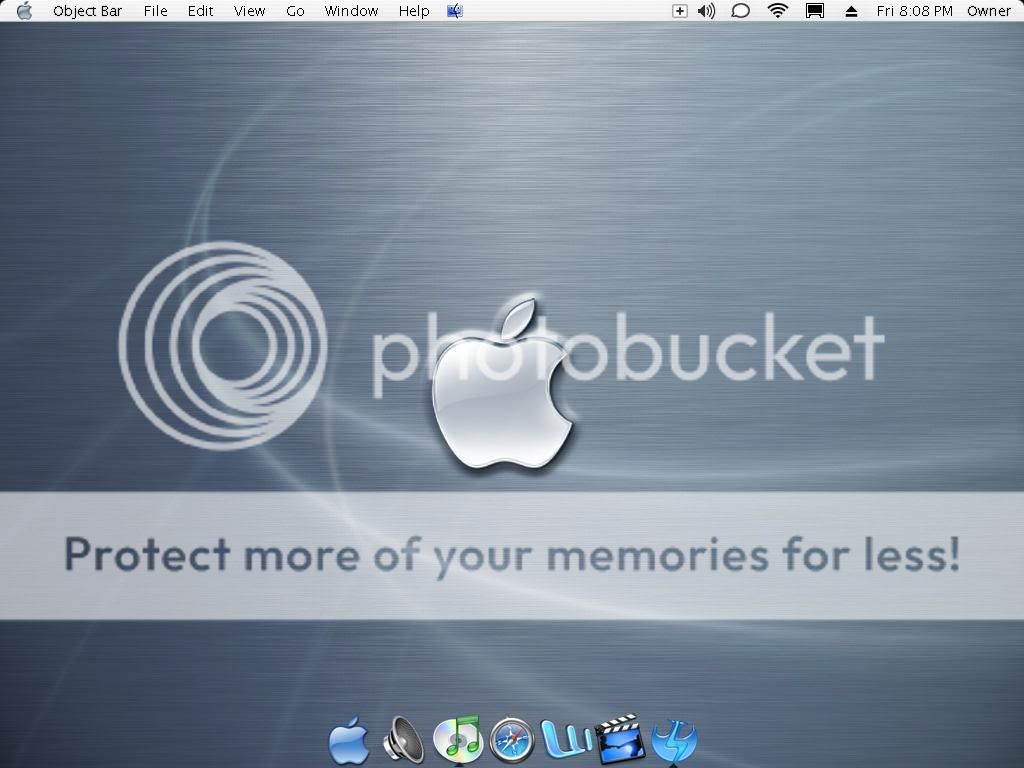The height and width of the screenshot is (768, 1024).
Task: Open the movie clapperboard app in dock
Action: click(x=619, y=739)
